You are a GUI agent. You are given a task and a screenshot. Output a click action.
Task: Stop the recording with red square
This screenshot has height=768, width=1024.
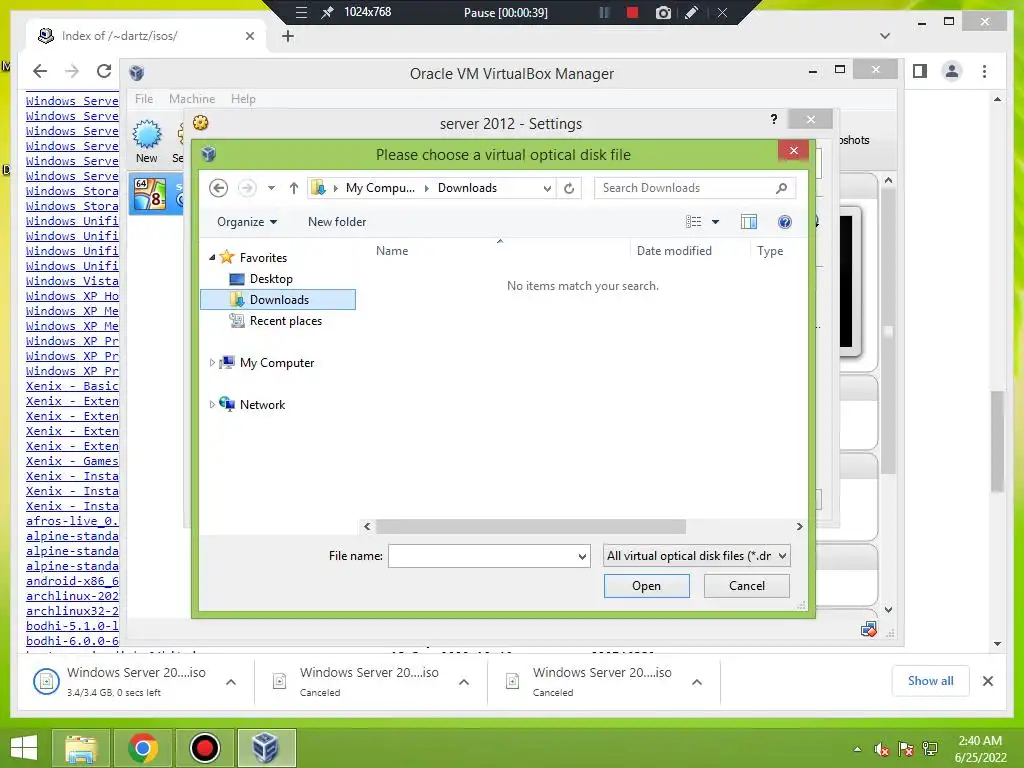[632, 12]
